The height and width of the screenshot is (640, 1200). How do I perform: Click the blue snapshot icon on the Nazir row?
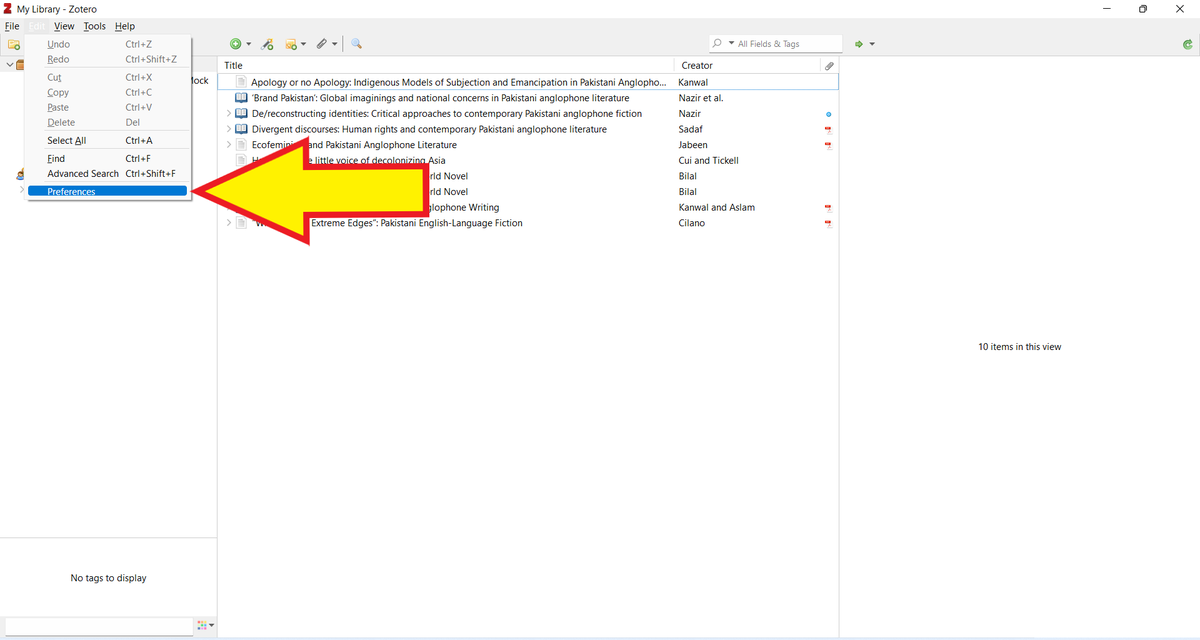827,113
